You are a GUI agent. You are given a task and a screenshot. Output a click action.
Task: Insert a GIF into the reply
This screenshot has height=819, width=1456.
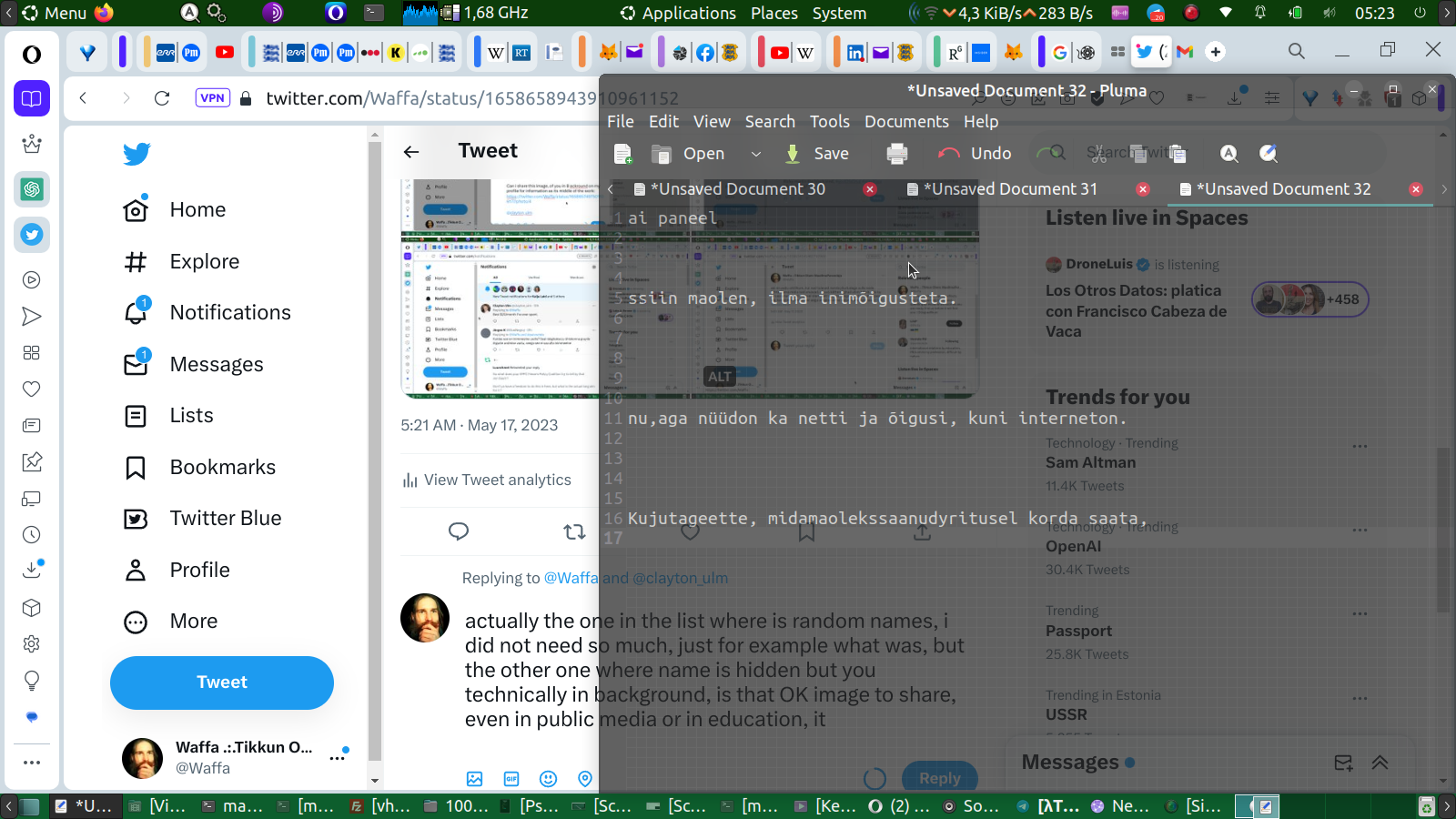[x=511, y=779]
